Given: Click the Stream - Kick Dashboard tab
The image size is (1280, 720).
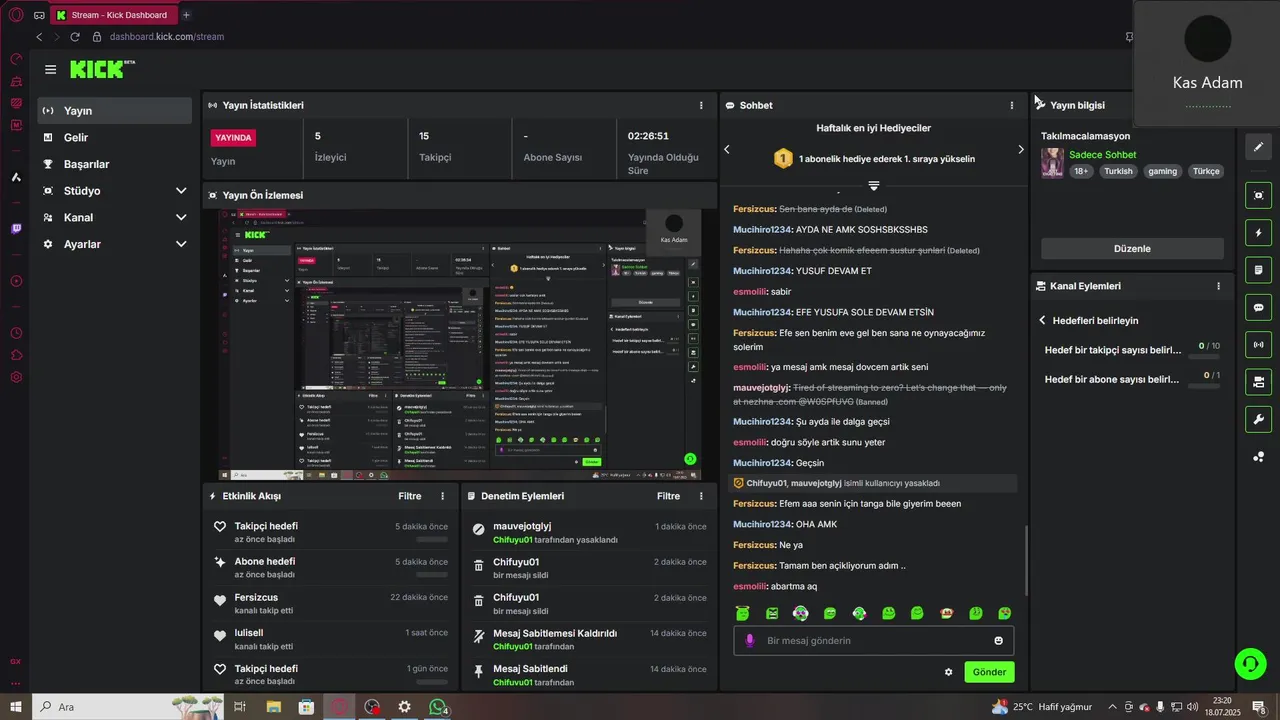Looking at the screenshot, I should (114, 15).
